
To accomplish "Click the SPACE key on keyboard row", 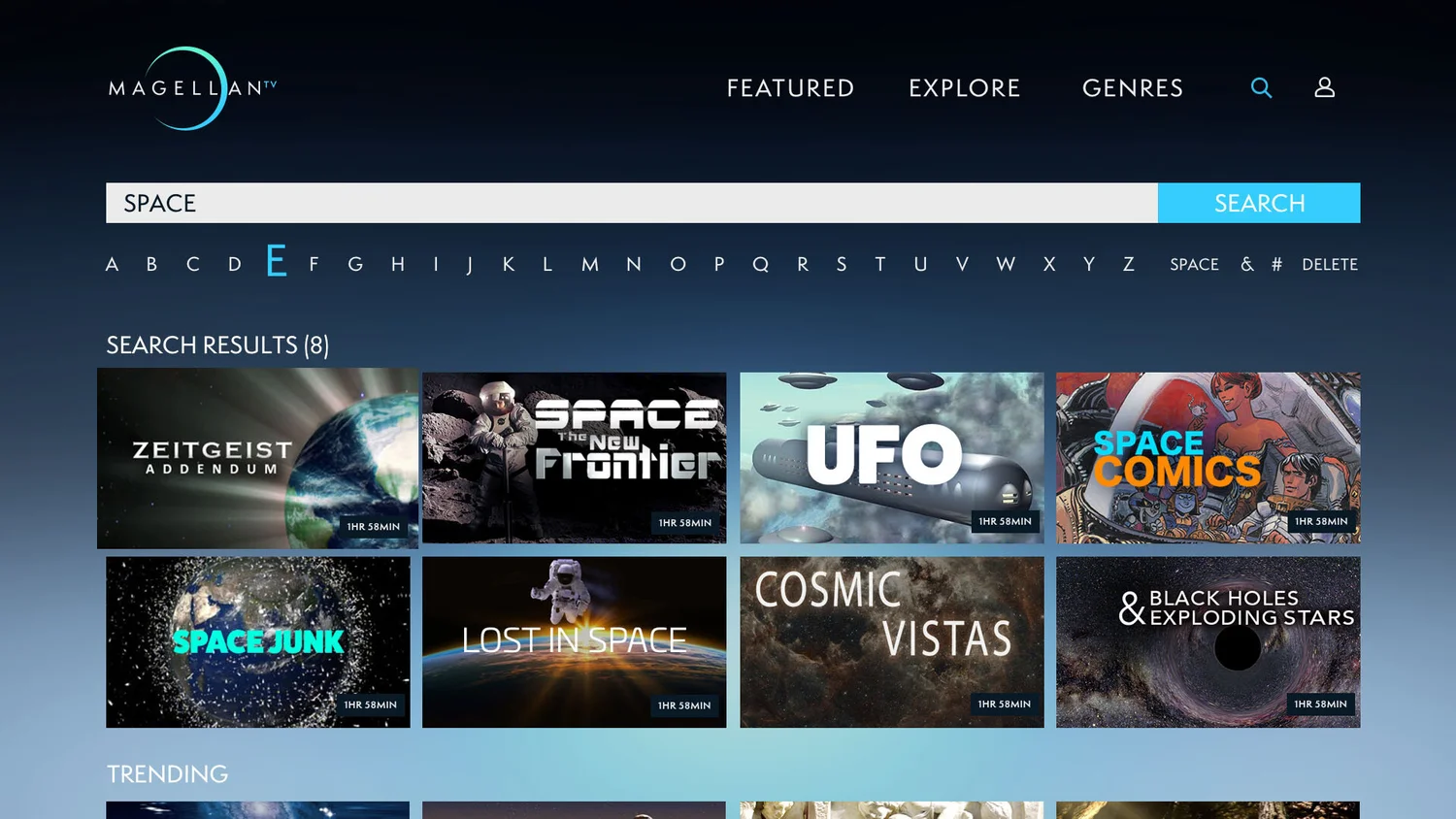I will click(x=1194, y=265).
